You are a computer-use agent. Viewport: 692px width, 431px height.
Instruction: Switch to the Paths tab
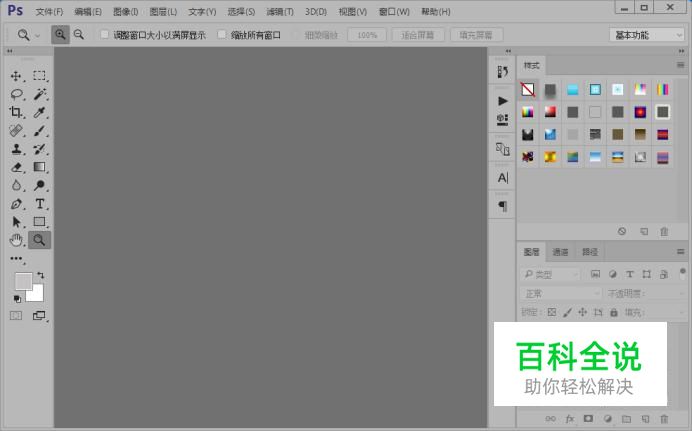pyautogui.click(x=590, y=252)
